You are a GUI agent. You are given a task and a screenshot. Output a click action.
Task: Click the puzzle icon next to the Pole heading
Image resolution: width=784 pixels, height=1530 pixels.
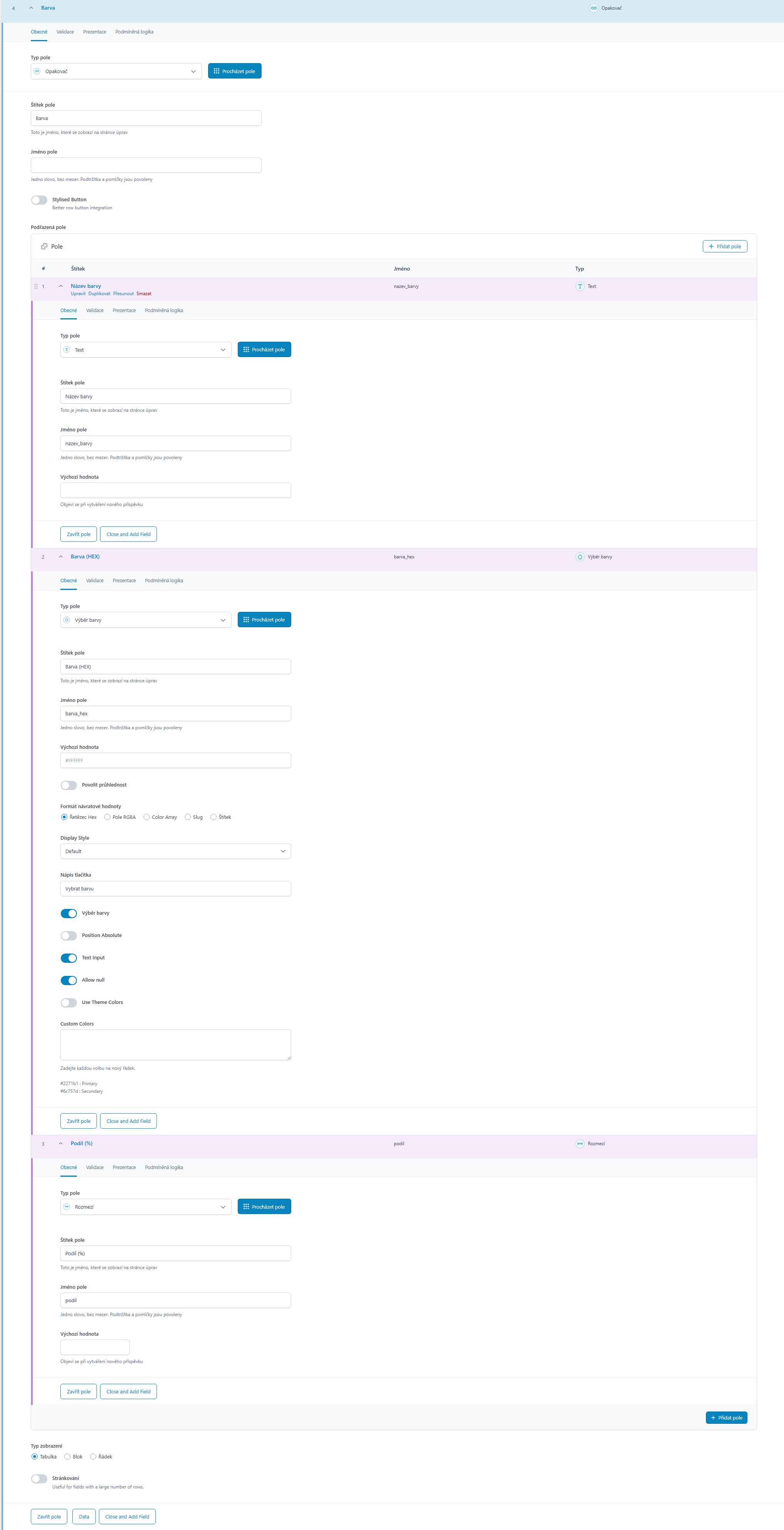(x=44, y=247)
